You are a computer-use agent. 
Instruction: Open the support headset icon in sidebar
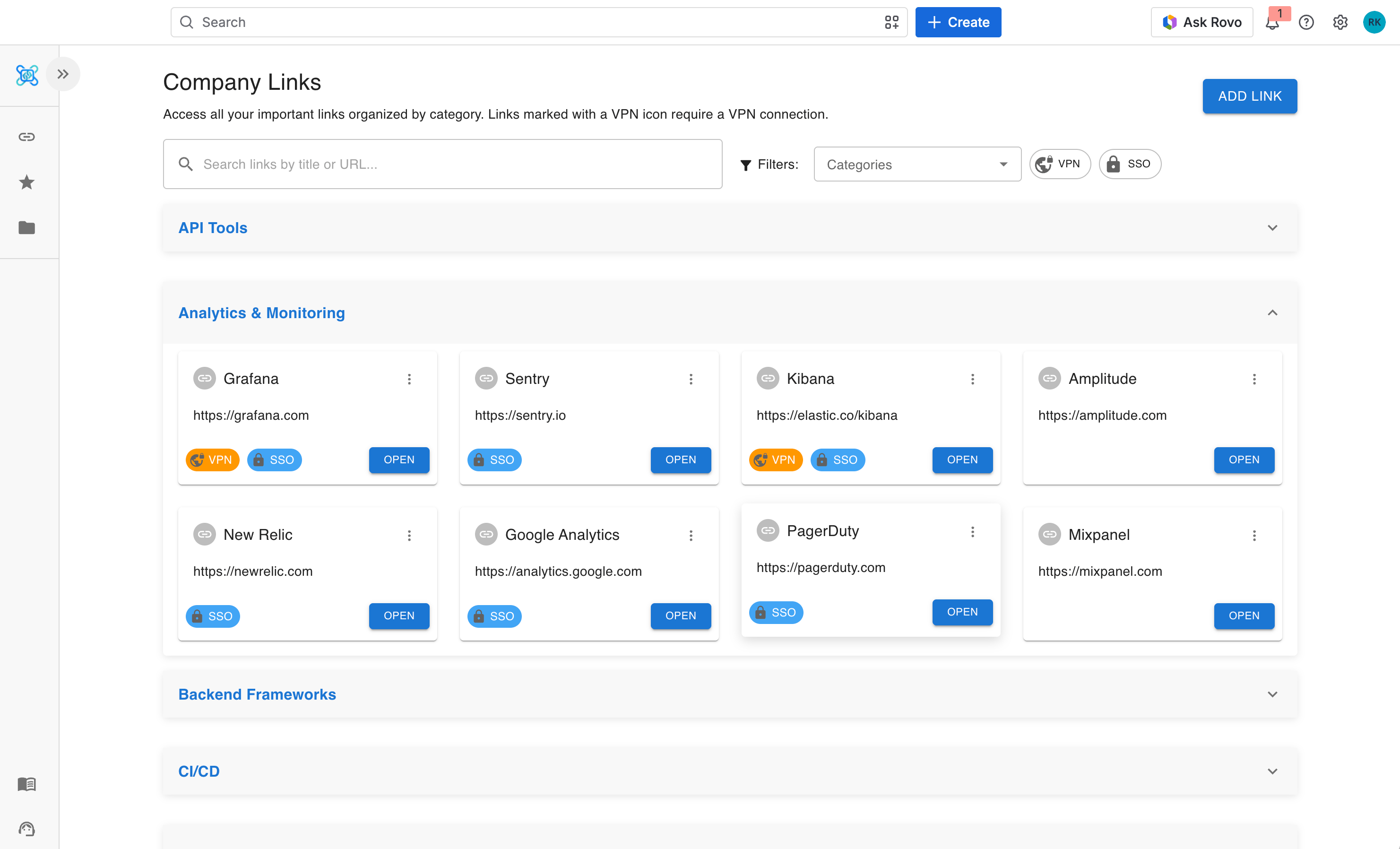(x=26, y=829)
